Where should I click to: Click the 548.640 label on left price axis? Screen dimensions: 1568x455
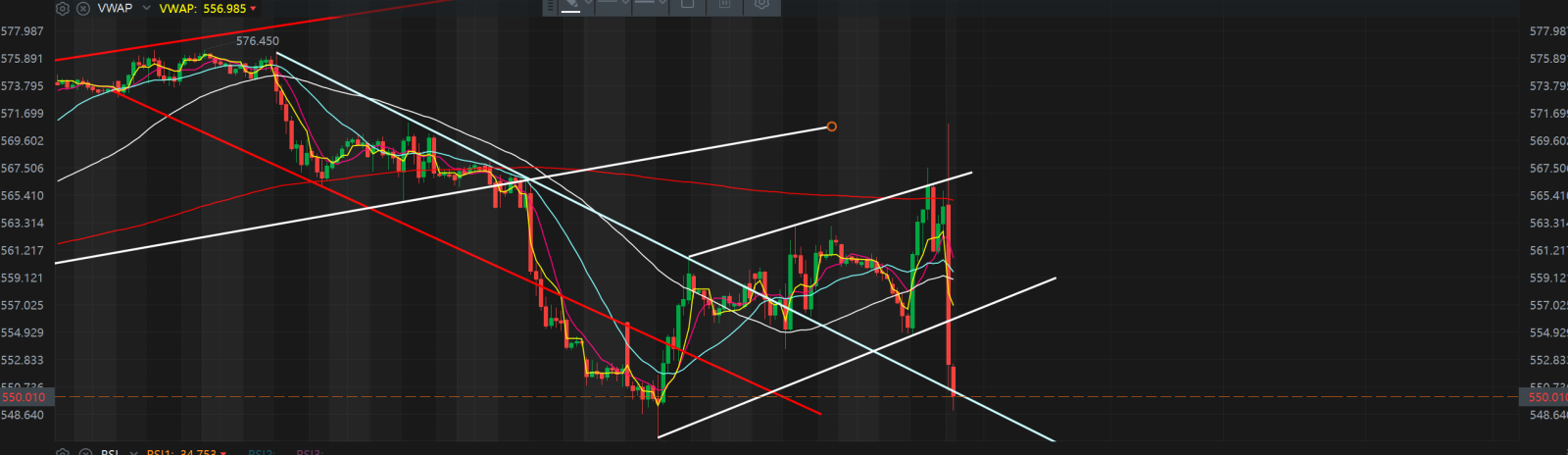(x=23, y=415)
